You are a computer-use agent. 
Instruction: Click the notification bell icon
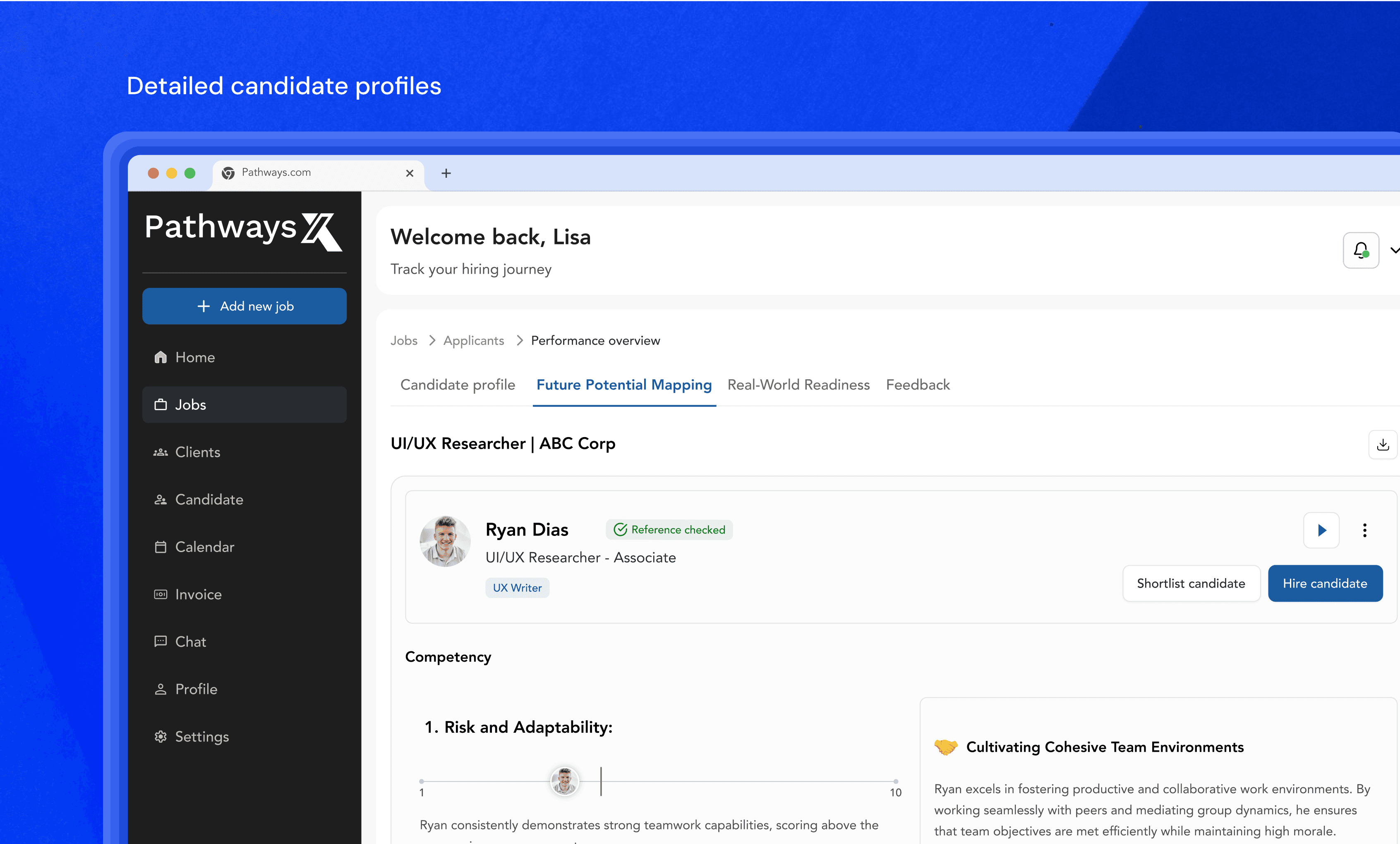tap(1360, 250)
